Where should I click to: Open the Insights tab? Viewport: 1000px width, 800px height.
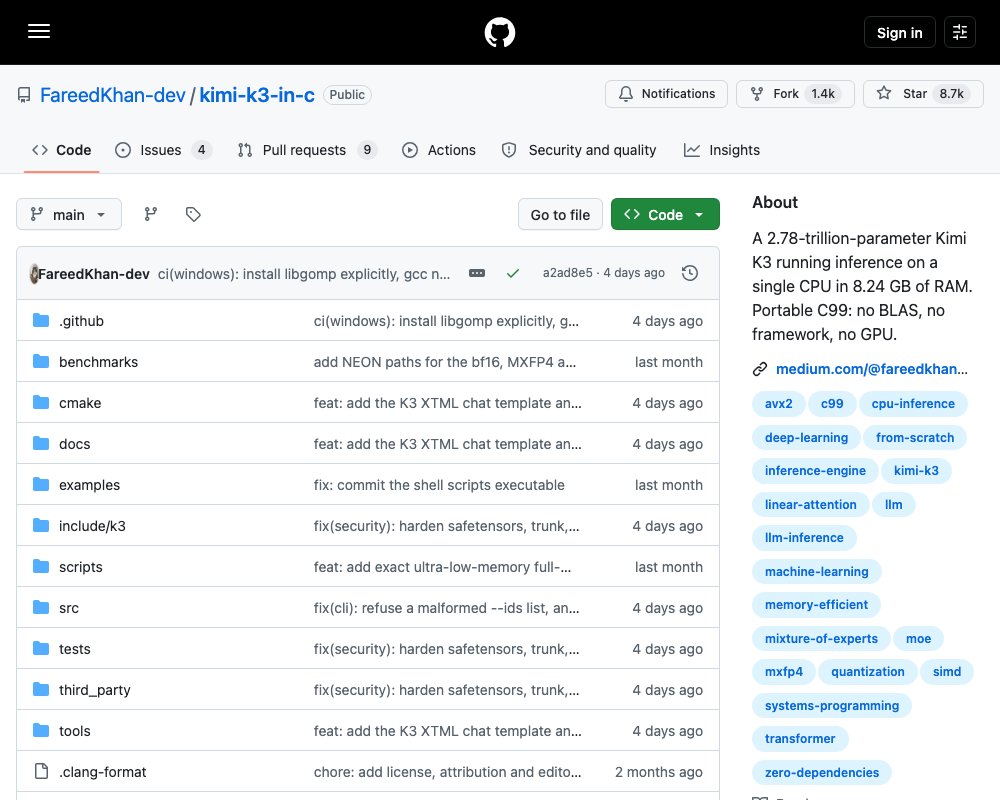click(x=721, y=150)
